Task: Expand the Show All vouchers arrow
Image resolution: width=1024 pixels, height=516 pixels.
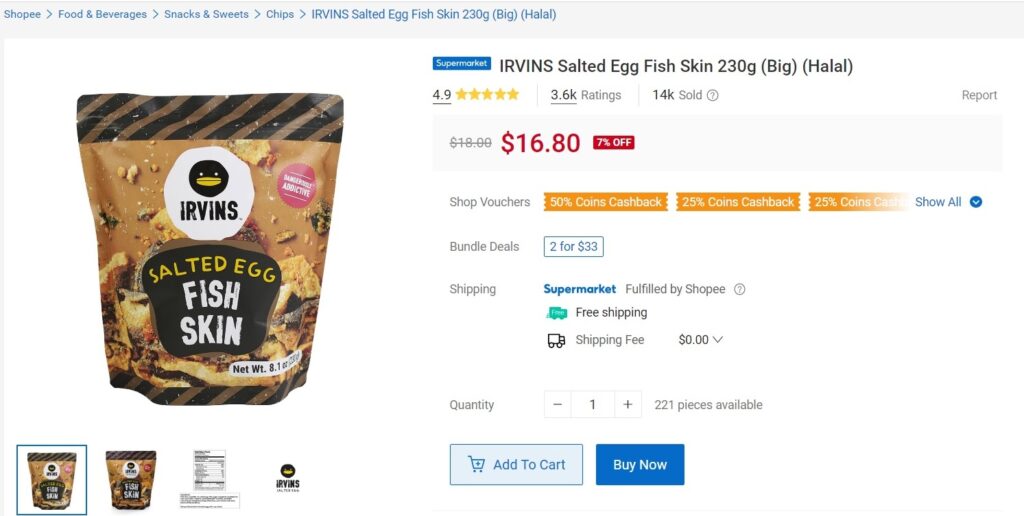Action: (976, 202)
